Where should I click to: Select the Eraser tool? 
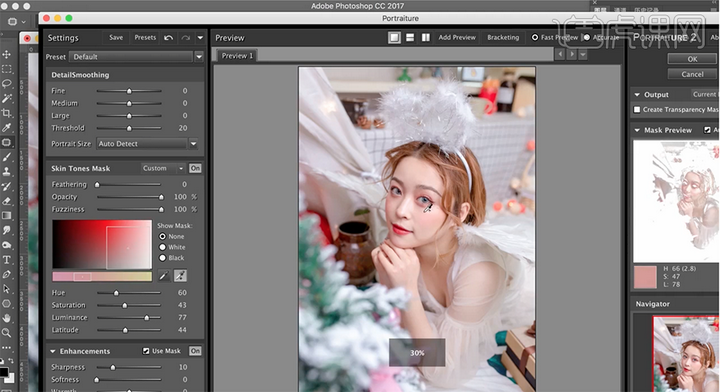[x=6, y=201]
